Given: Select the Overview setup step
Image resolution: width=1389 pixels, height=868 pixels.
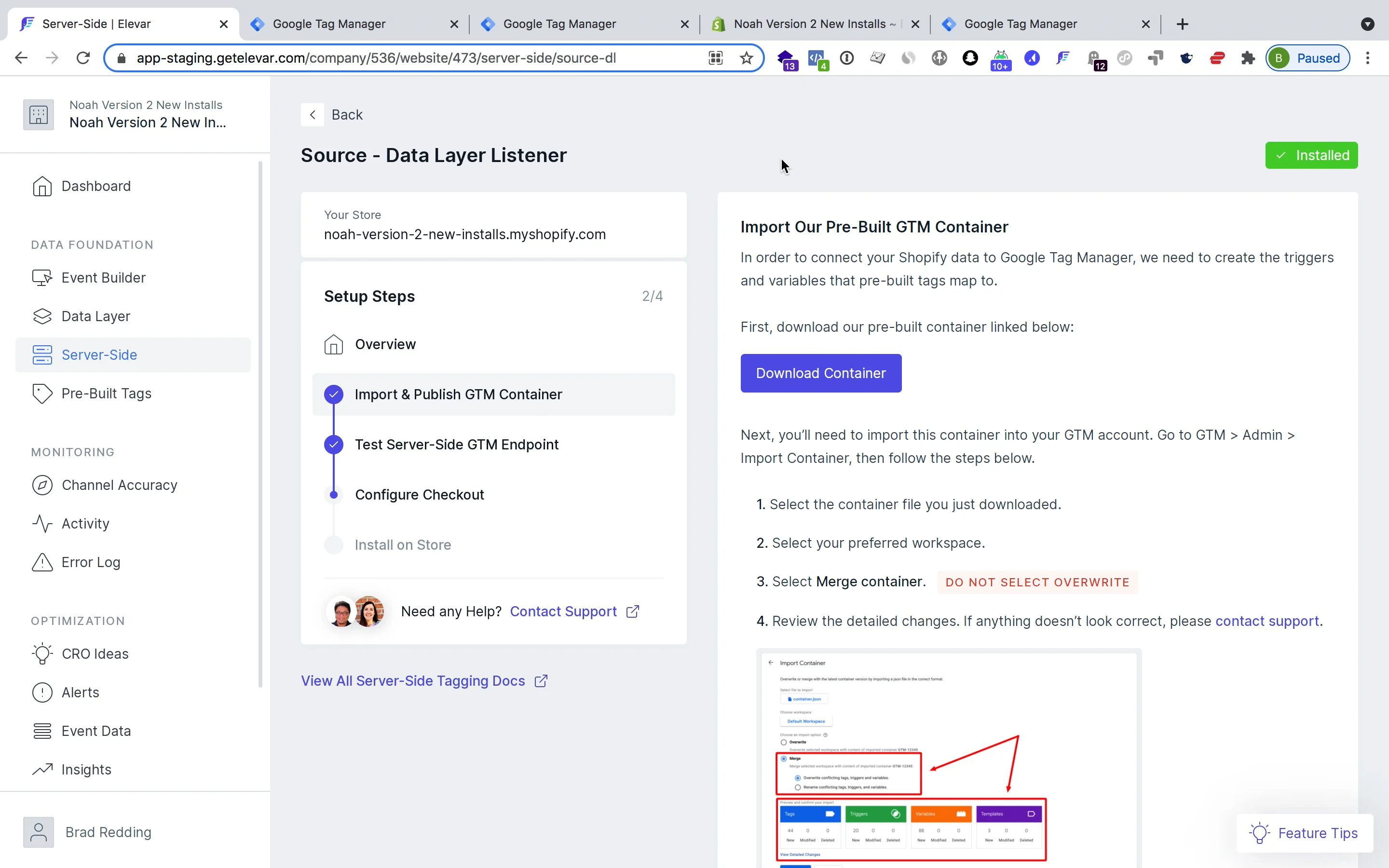Looking at the screenshot, I should coord(493,344).
